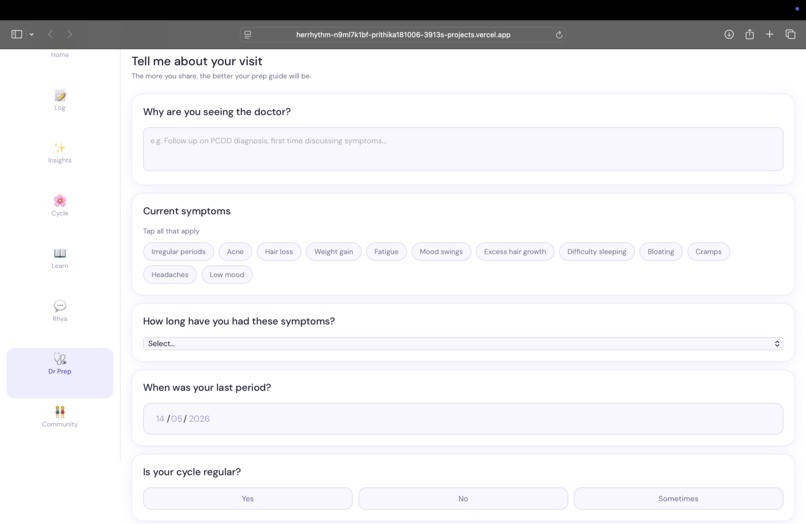Go back with the browser back arrow
The height and width of the screenshot is (524, 806).
pos(50,34)
